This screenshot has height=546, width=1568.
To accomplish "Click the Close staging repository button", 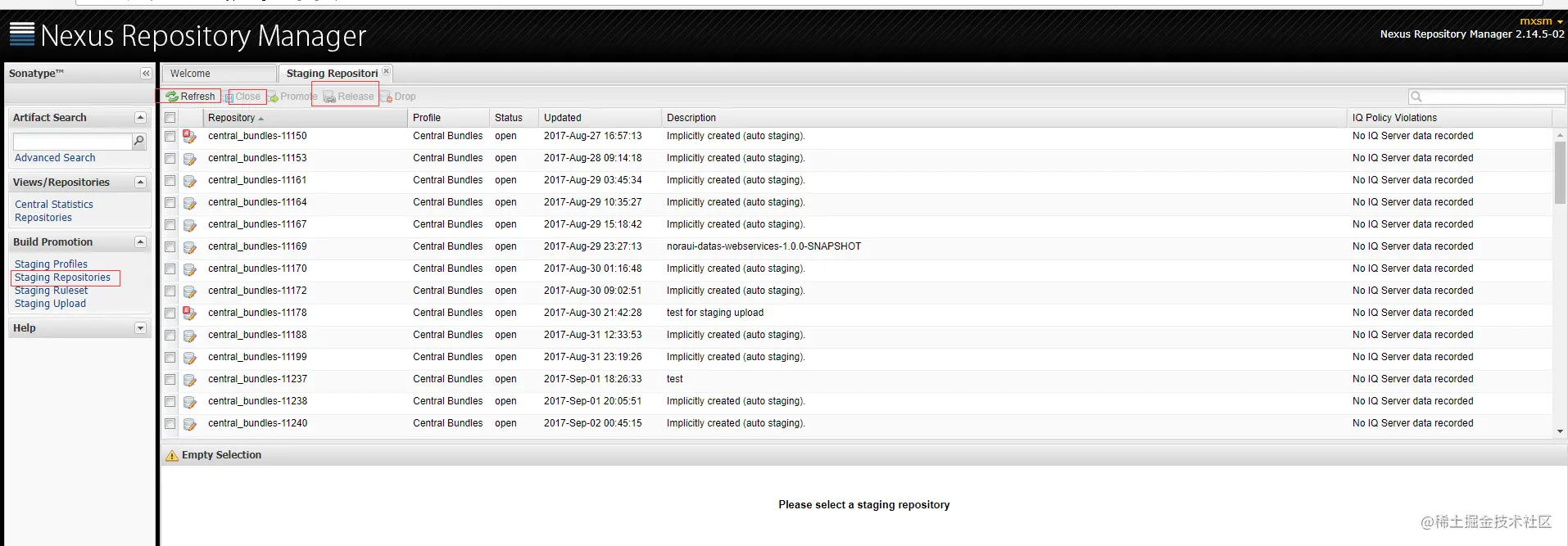I will click(x=242, y=97).
